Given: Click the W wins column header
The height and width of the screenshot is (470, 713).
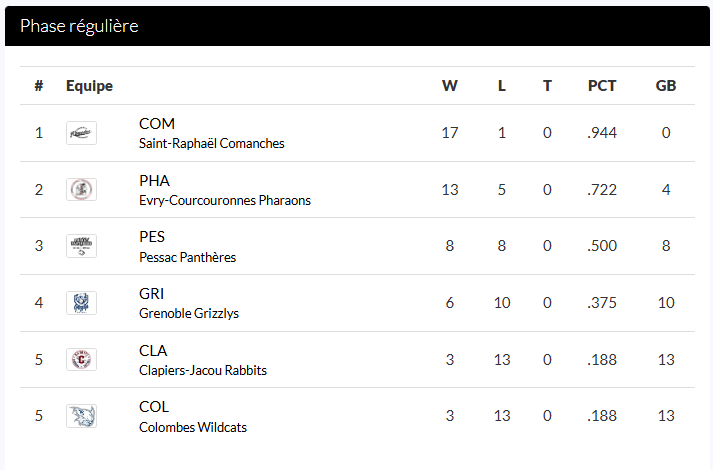Looking at the screenshot, I should pos(449,86).
